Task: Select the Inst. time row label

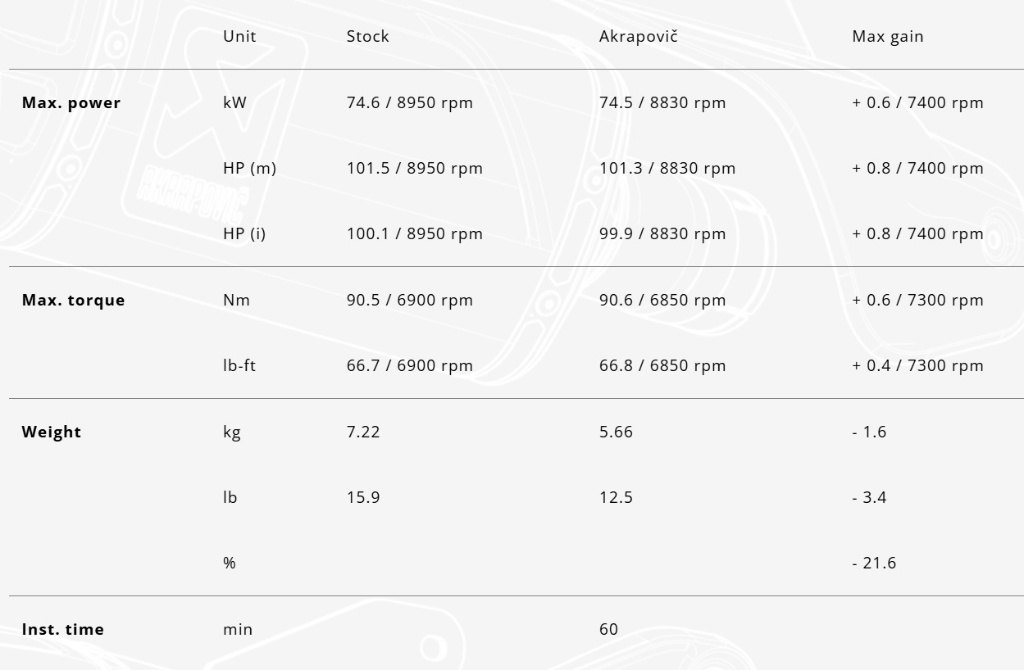Action: pos(62,630)
